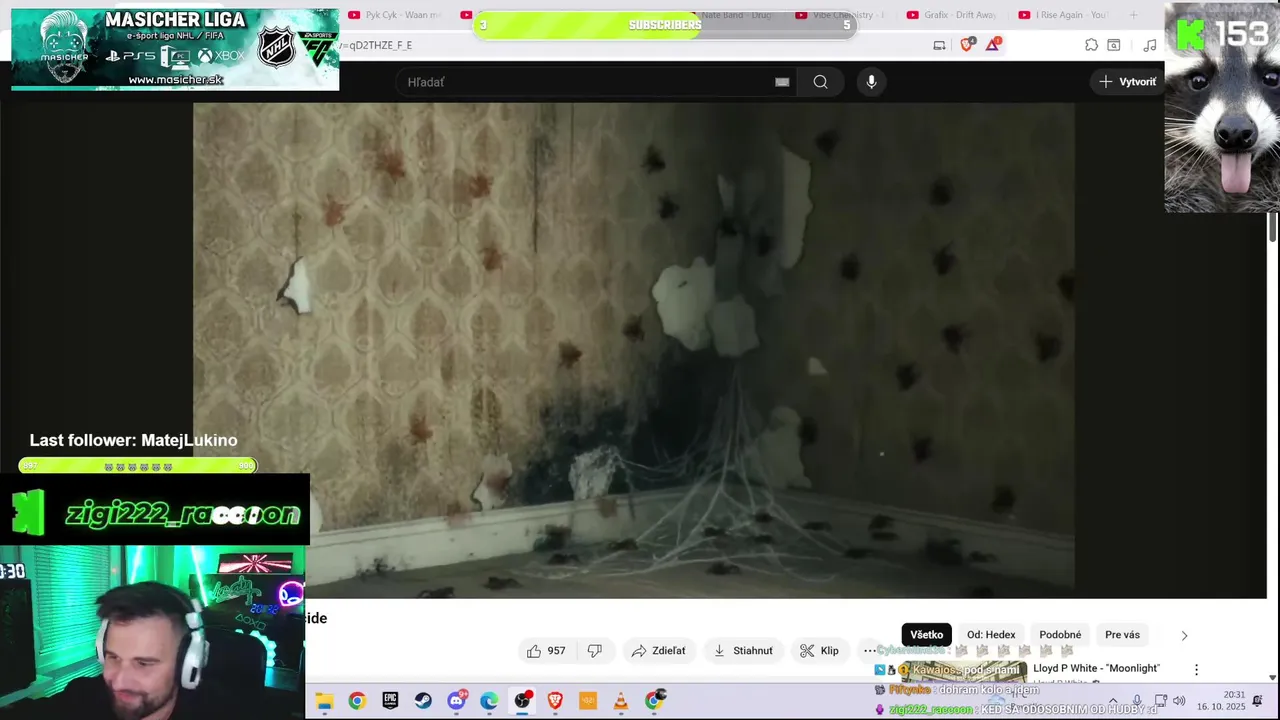Open Steam from taskbar
This screenshot has height=720, width=1280.
pyautogui.click(x=423, y=701)
